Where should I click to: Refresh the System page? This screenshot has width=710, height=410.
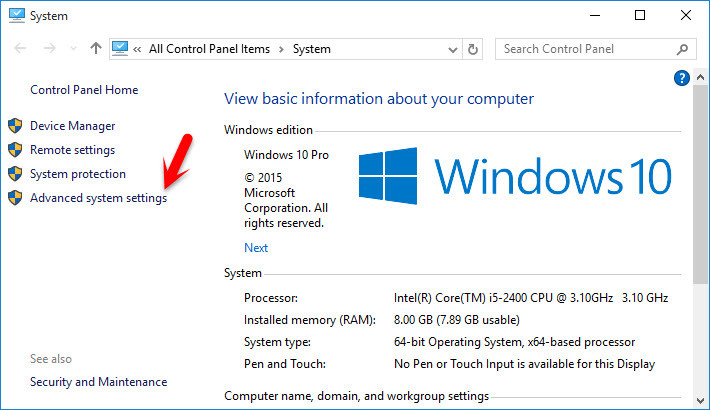[x=473, y=49]
